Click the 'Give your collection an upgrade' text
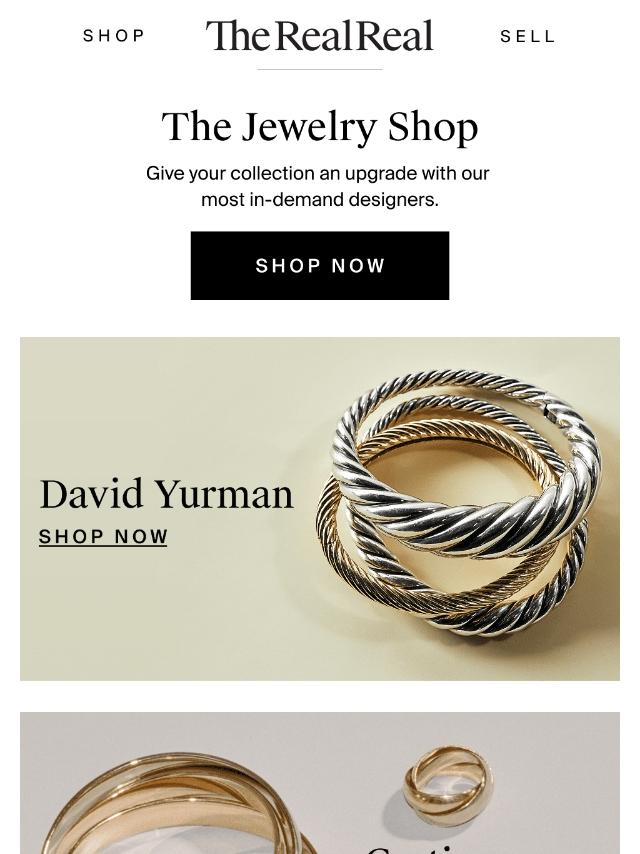The width and height of the screenshot is (640, 854). click(x=318, y=174)
